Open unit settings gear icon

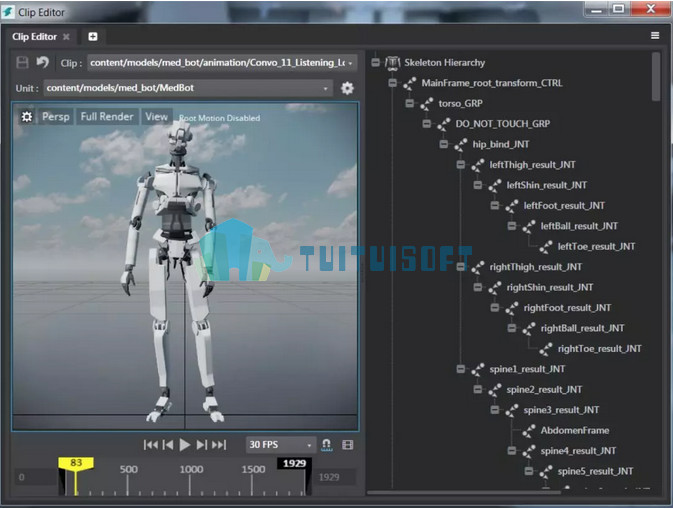point(347,88)
